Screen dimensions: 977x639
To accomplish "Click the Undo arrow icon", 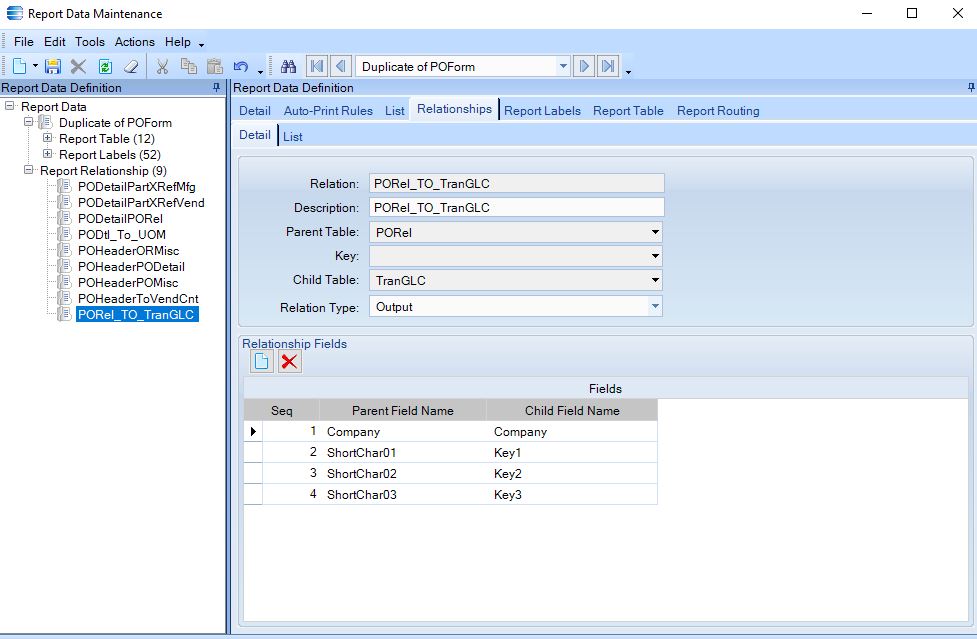I will point(241,66).
